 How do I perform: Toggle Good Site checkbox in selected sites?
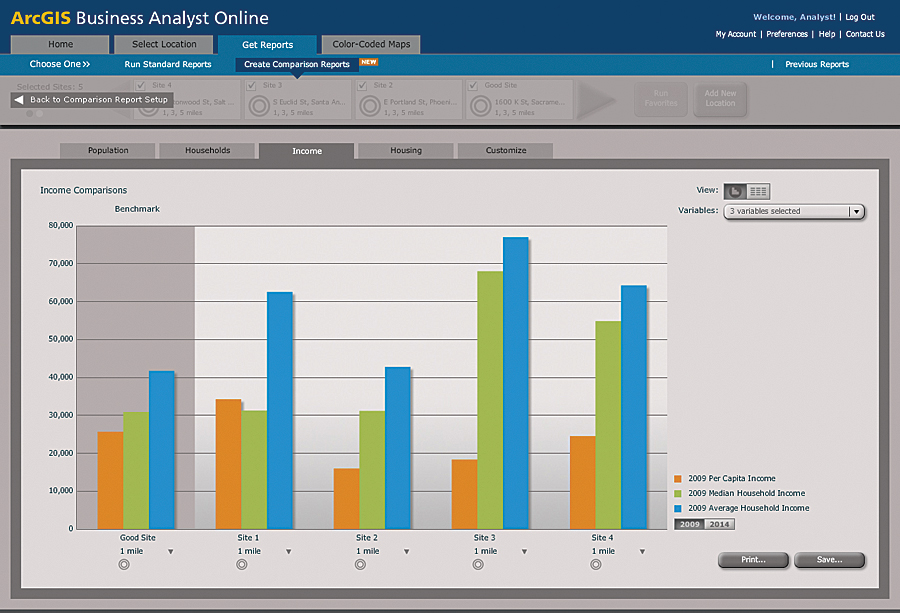[x=473, y=86]
